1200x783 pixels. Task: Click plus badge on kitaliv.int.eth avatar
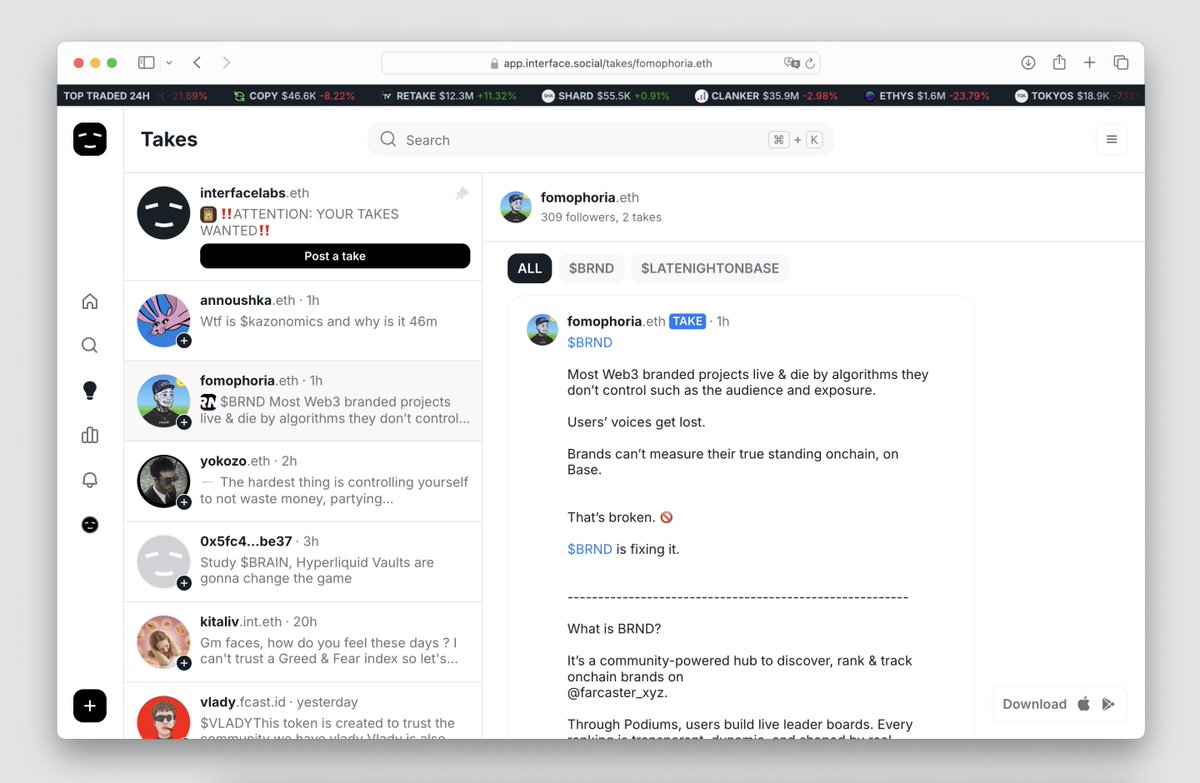[x=184, y=663]
